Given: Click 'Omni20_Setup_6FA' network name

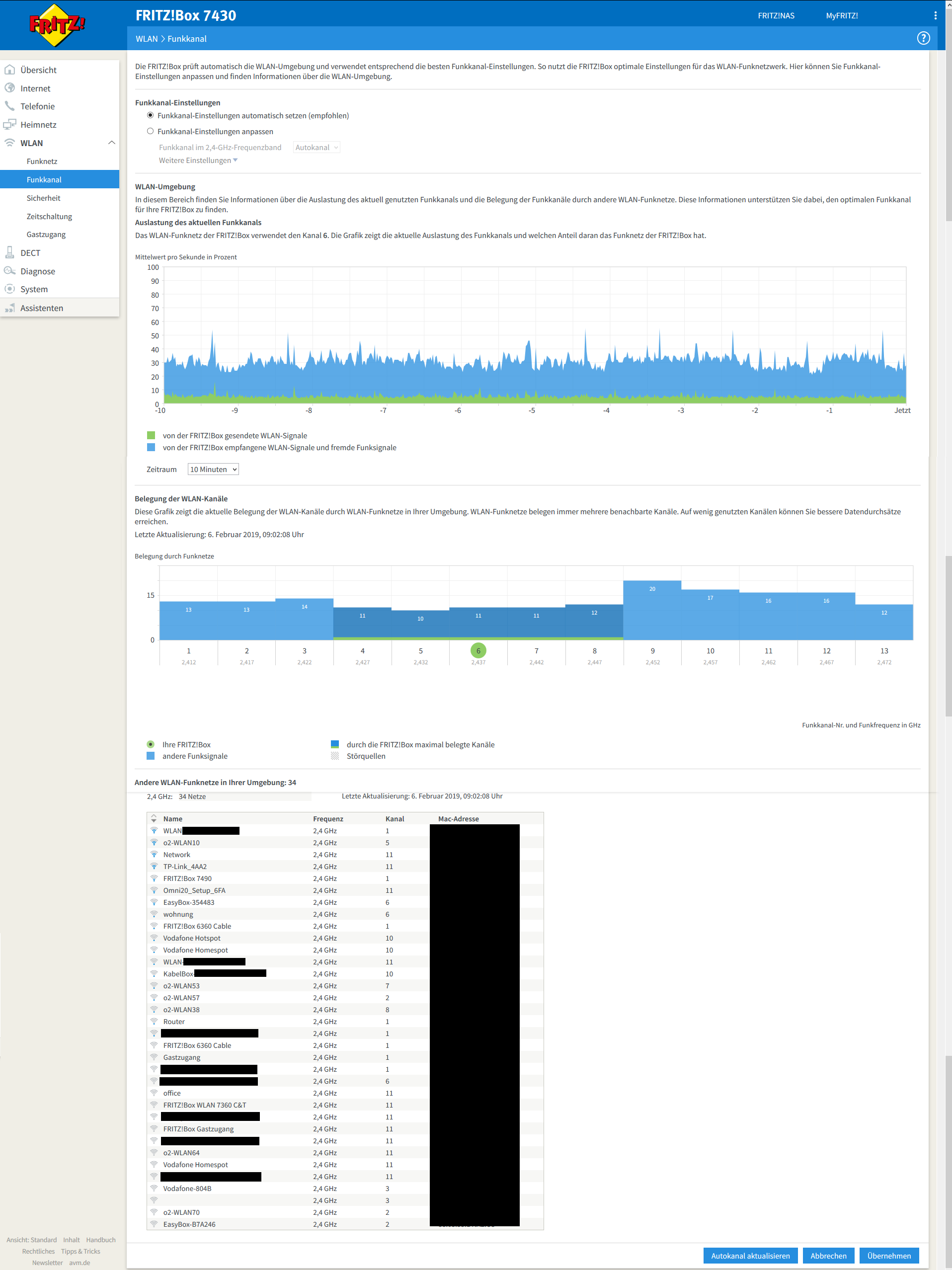Looking at the screenshot, I should [x=194, y=890].
